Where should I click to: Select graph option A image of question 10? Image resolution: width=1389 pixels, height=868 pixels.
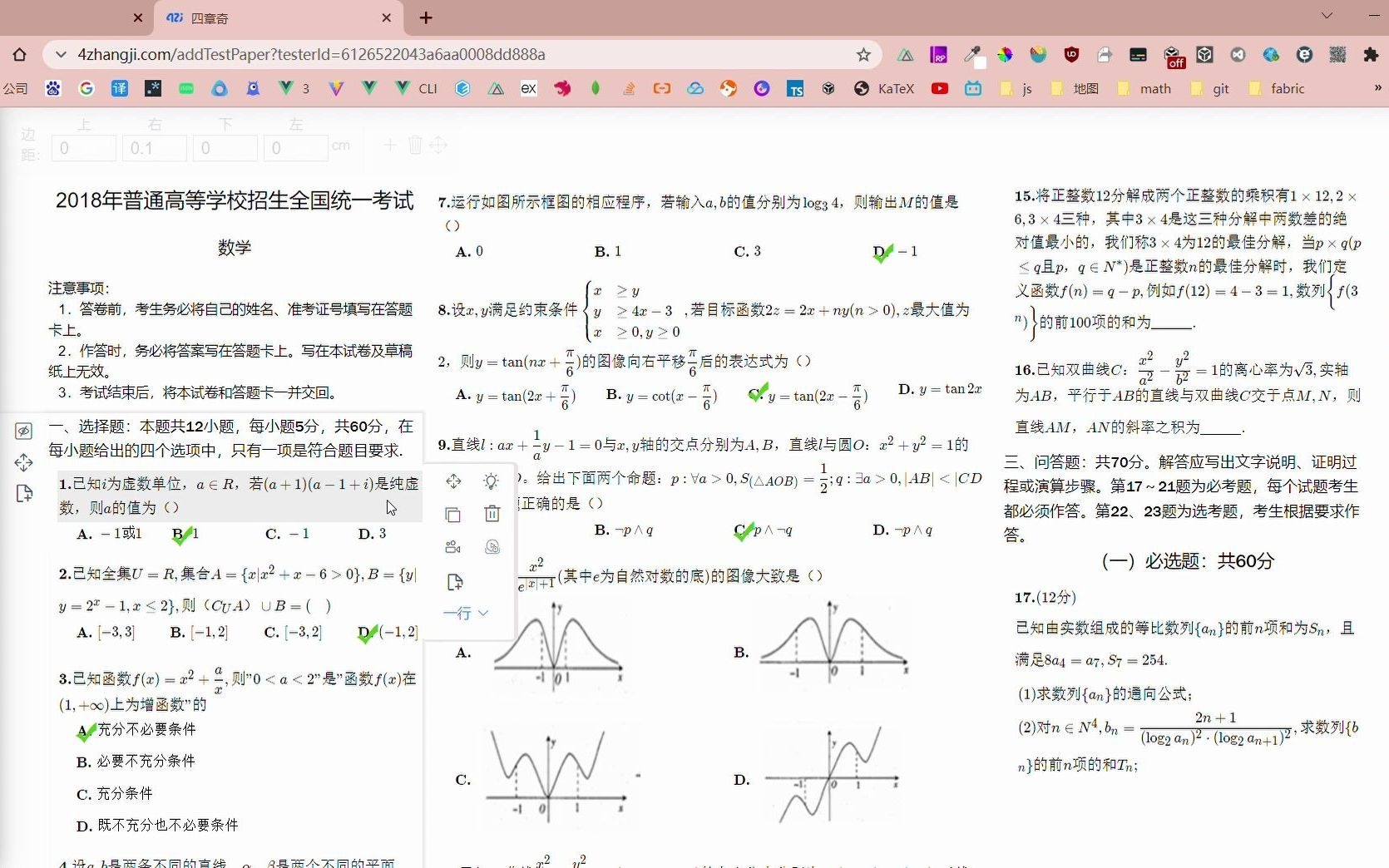tap(557, 647)
